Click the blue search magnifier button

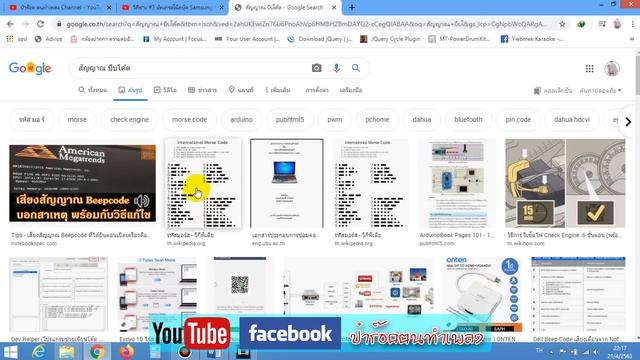[x=356, y=68]
